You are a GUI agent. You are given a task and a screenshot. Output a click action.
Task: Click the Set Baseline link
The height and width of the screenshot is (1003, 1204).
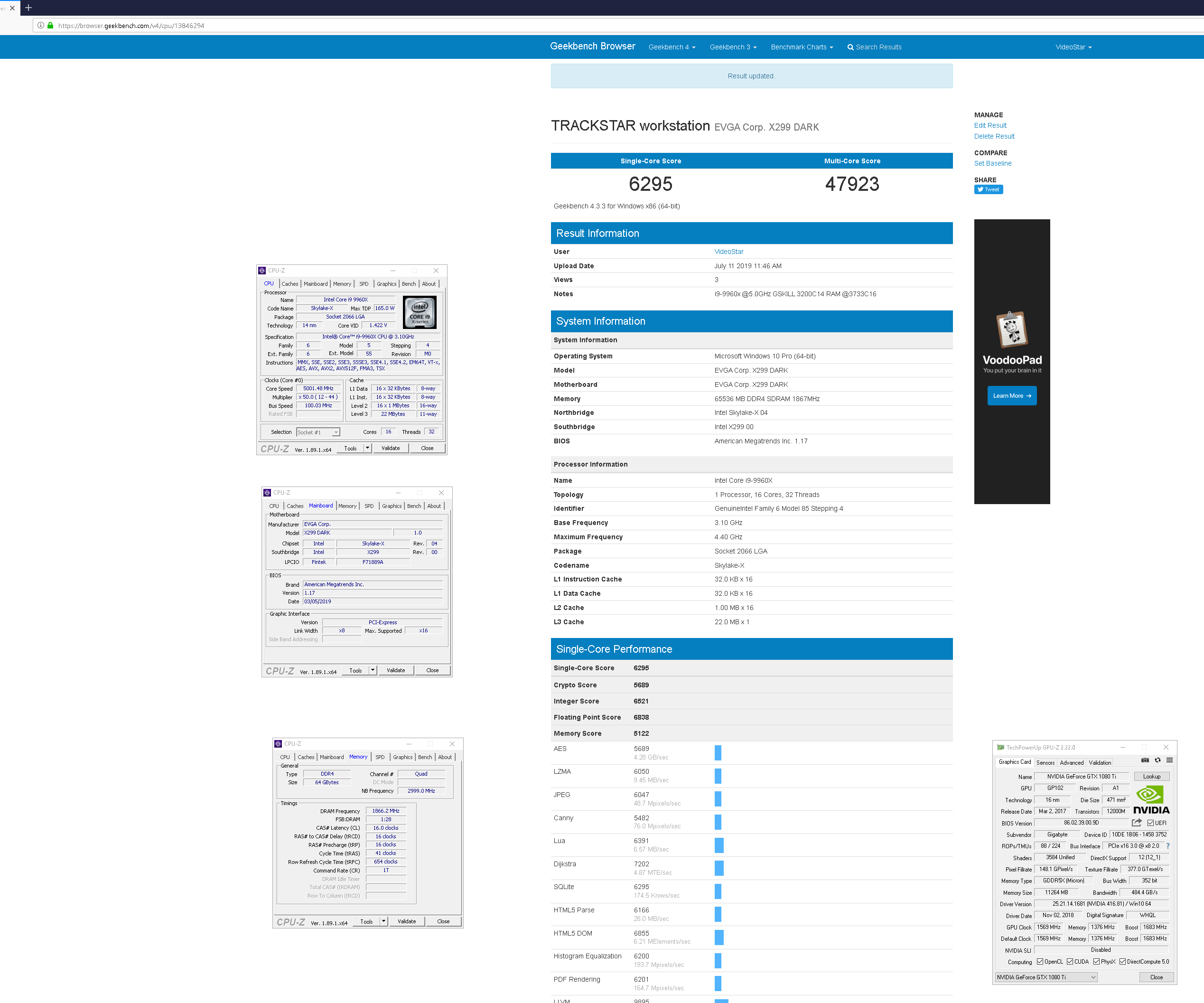pos(992,163)
